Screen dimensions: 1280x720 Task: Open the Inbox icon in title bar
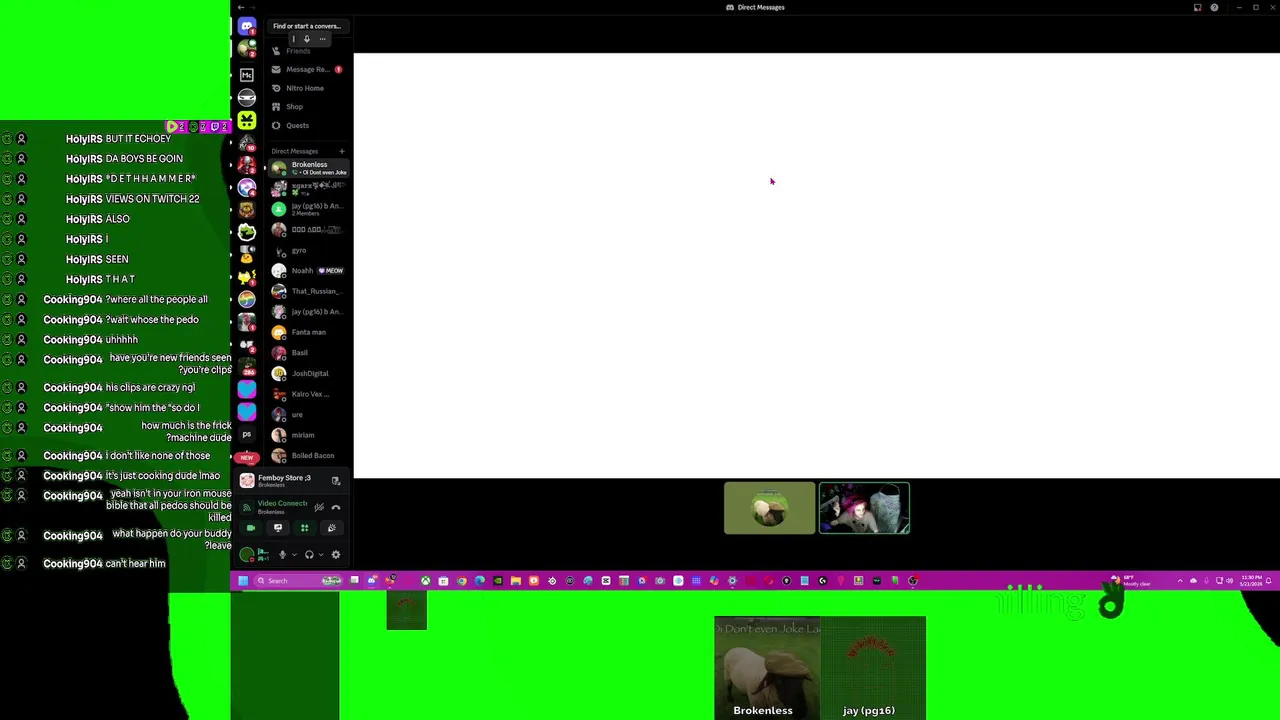pos(1197,7)
